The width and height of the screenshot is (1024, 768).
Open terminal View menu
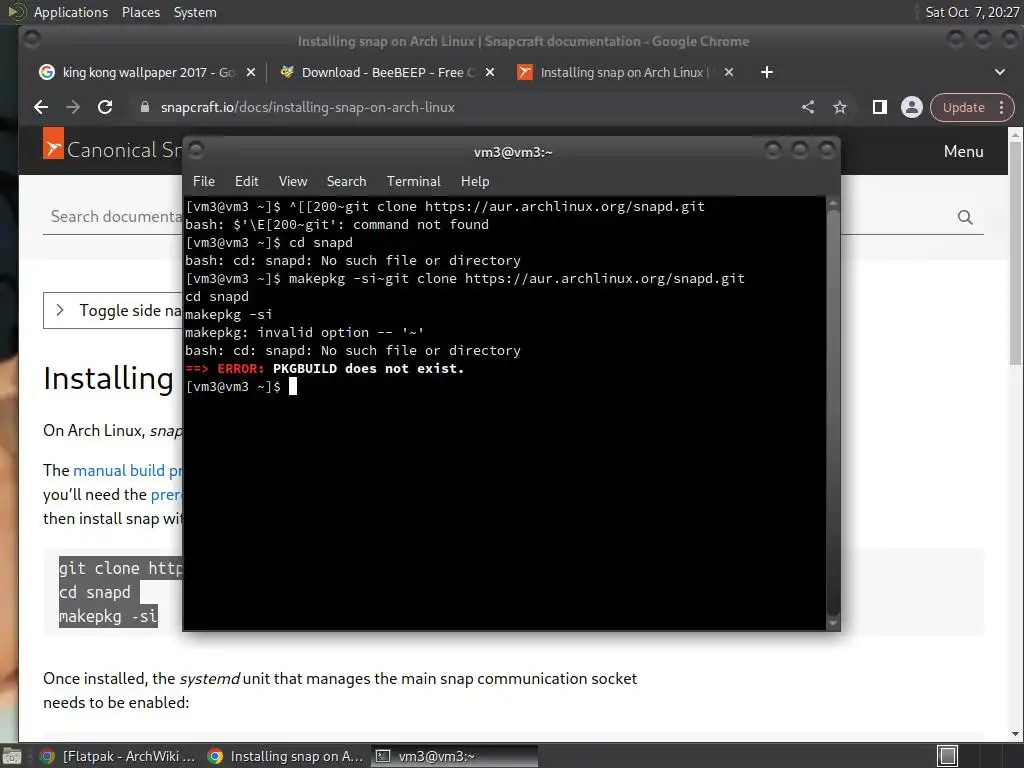(293, 181)
